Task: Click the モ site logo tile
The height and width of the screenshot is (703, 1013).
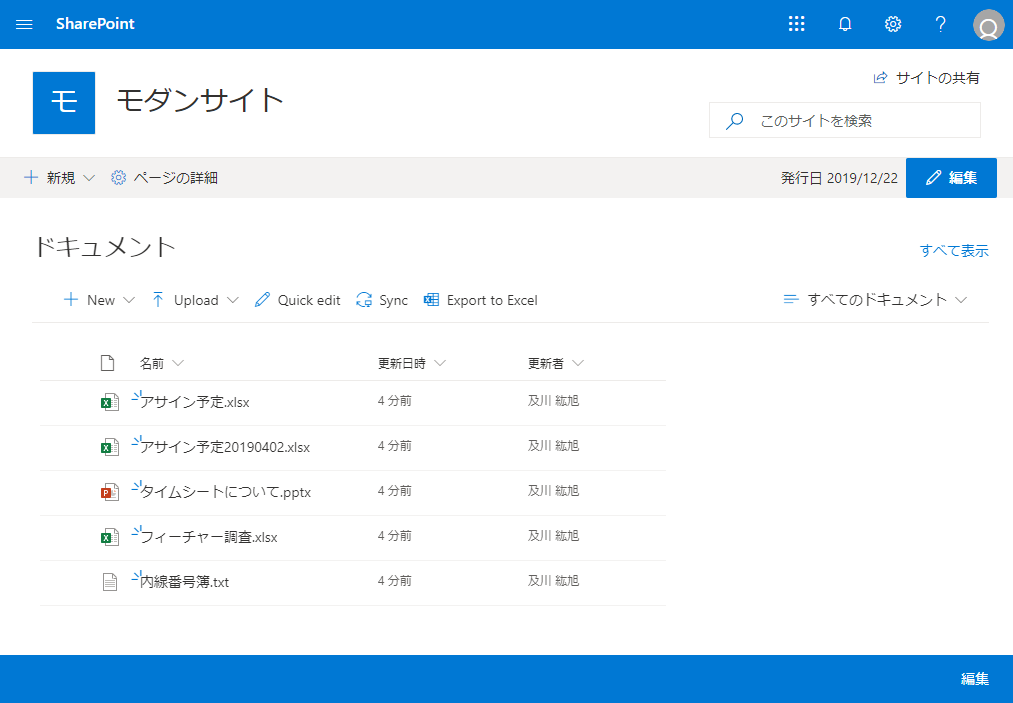Action: tap(64, 103)
